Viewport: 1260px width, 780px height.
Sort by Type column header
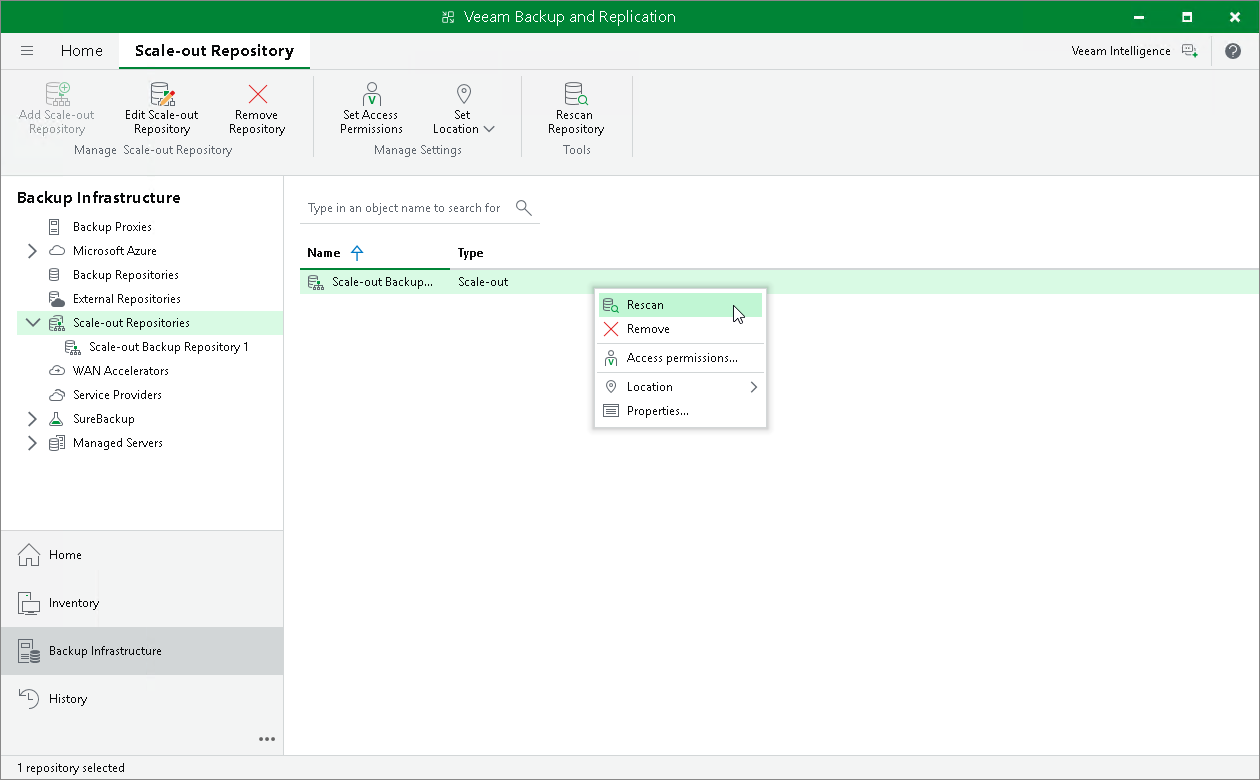(x=471, y=253)
